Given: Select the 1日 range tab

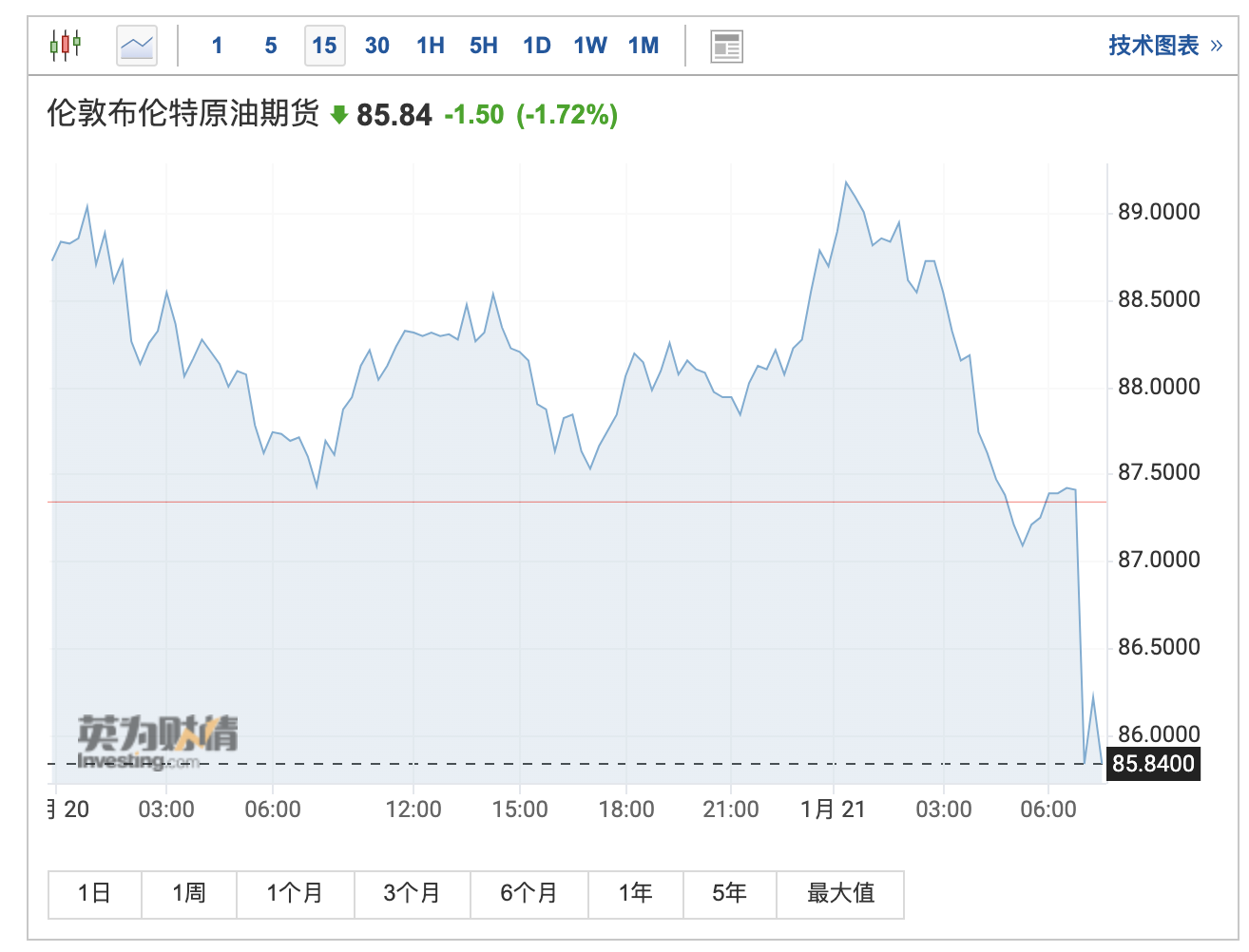Looking at the screenshot, I should (x=95, y=893).
